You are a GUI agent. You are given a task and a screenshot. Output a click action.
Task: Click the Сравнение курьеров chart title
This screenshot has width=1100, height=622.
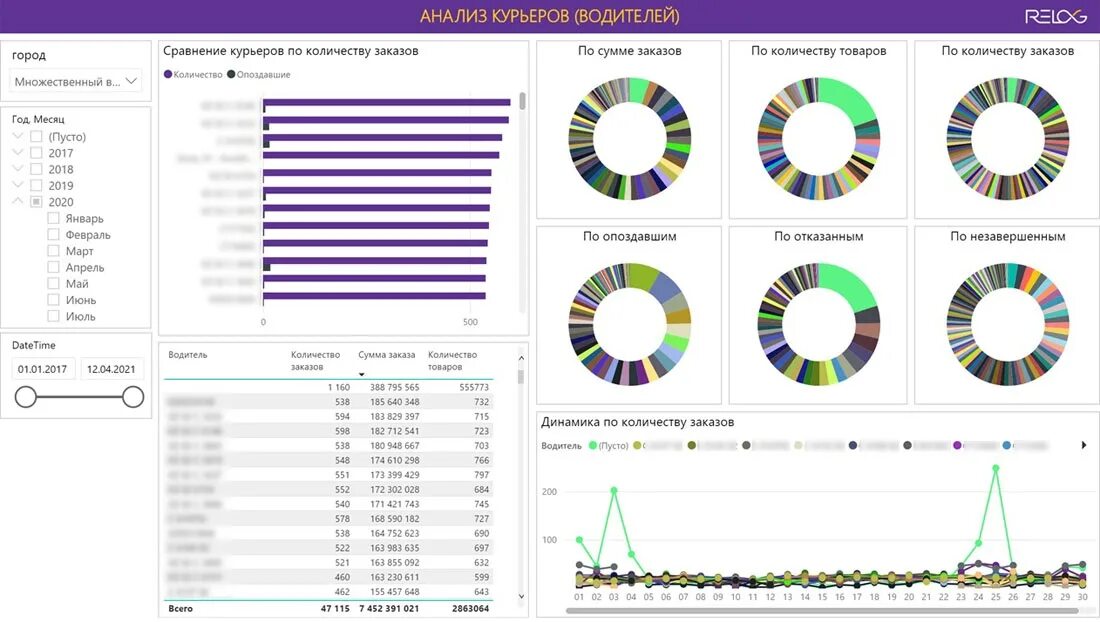[x=290, y=50]
